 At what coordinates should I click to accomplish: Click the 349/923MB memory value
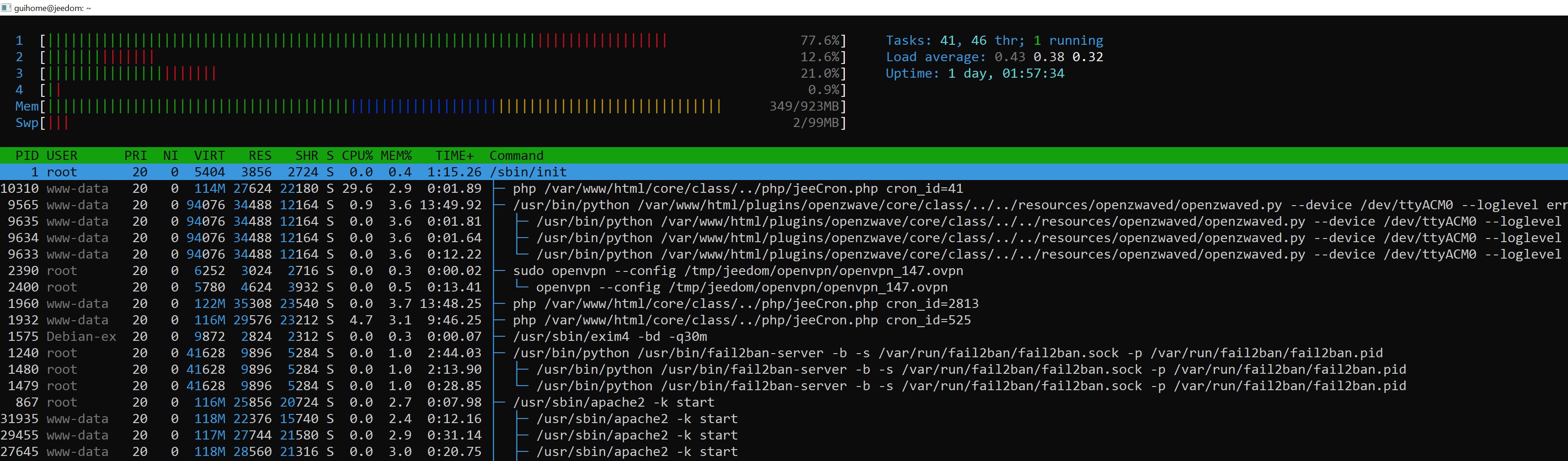coord(804,106)
